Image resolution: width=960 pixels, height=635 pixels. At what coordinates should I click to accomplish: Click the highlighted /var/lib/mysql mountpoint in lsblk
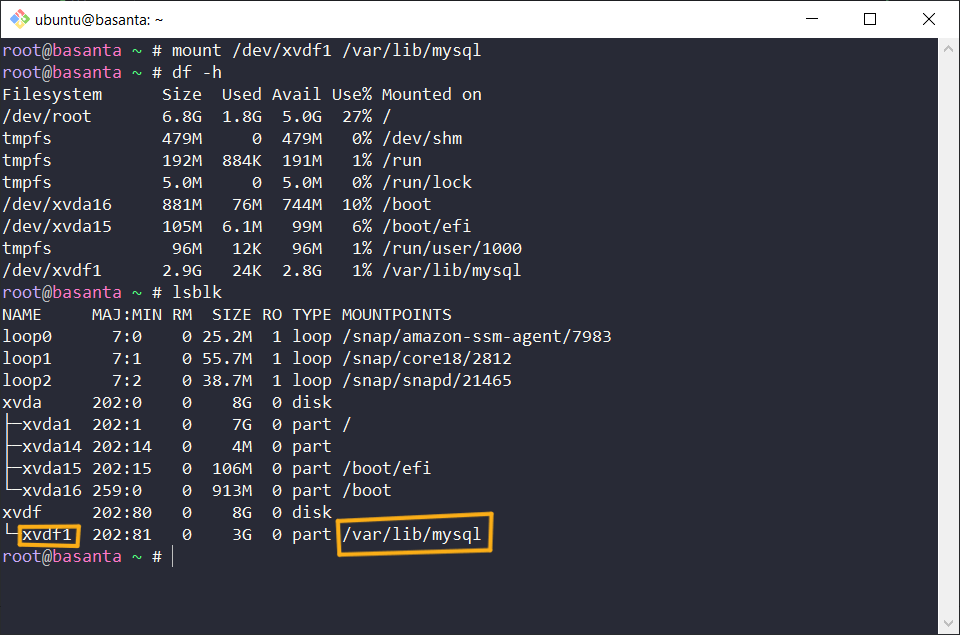415,534
